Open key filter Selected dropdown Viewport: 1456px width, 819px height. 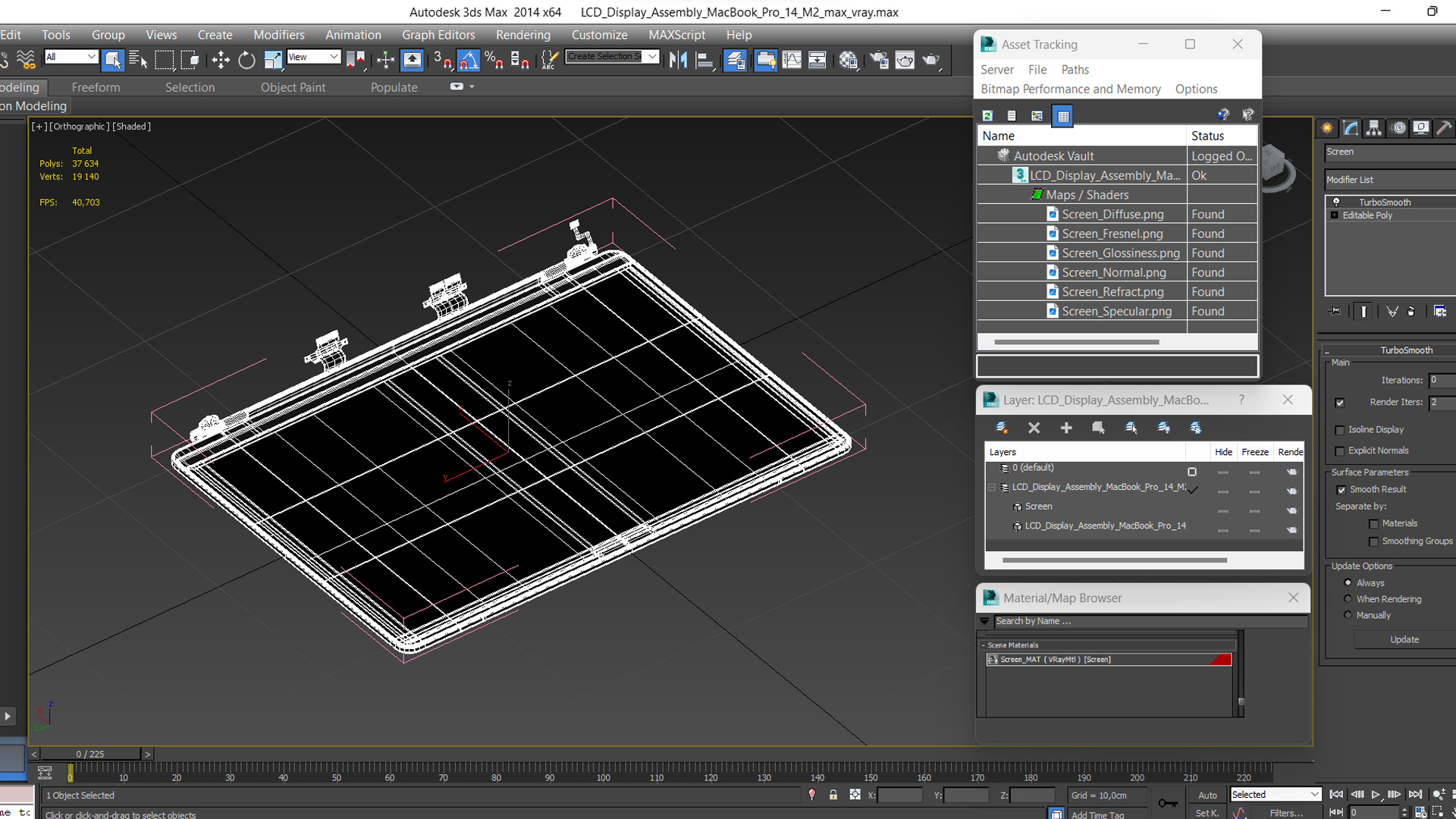click(1276, 795)
